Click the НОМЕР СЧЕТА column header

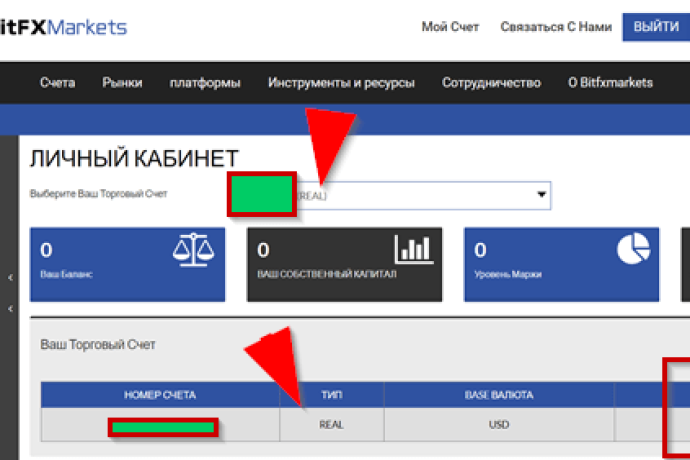[x=160, y=395]
